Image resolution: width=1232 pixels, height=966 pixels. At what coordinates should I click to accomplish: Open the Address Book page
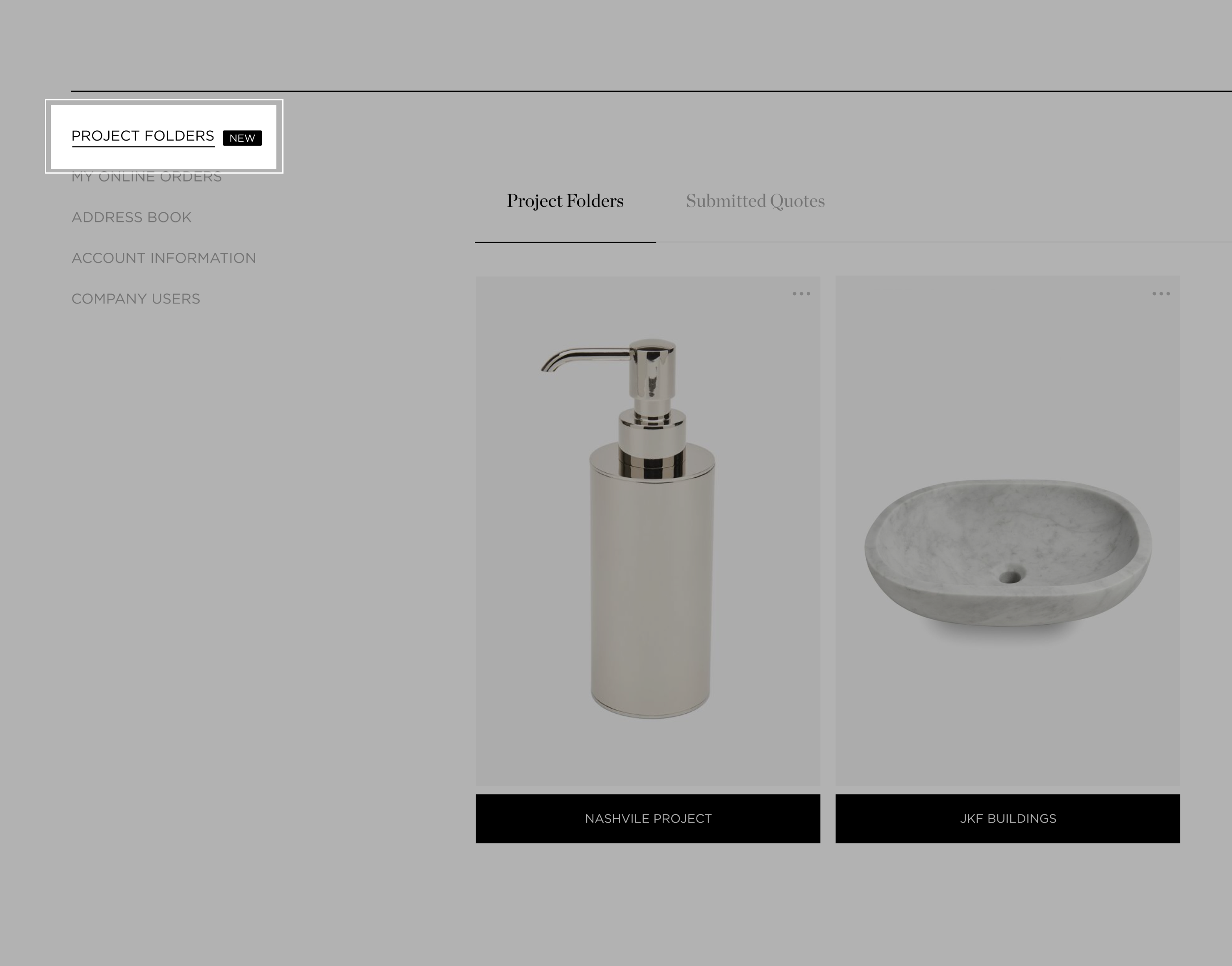tap(131, 217)
